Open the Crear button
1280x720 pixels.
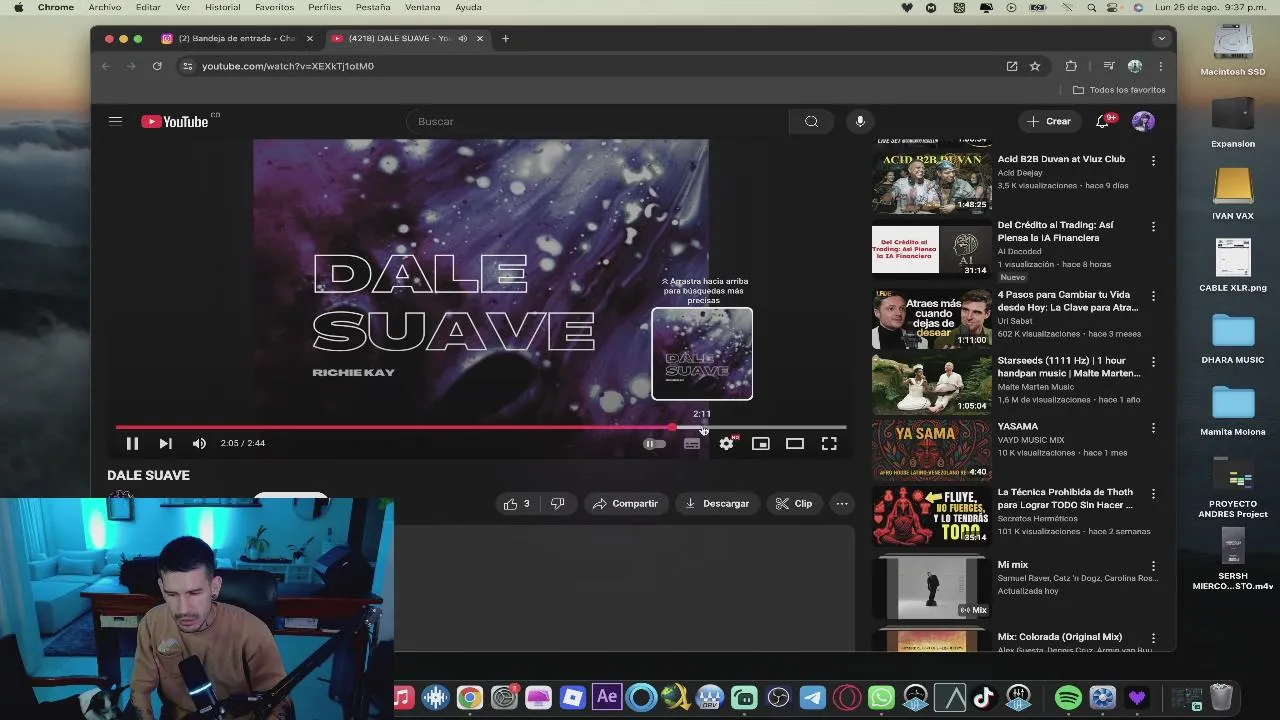pyautogui.click(x=1049, y=121)
